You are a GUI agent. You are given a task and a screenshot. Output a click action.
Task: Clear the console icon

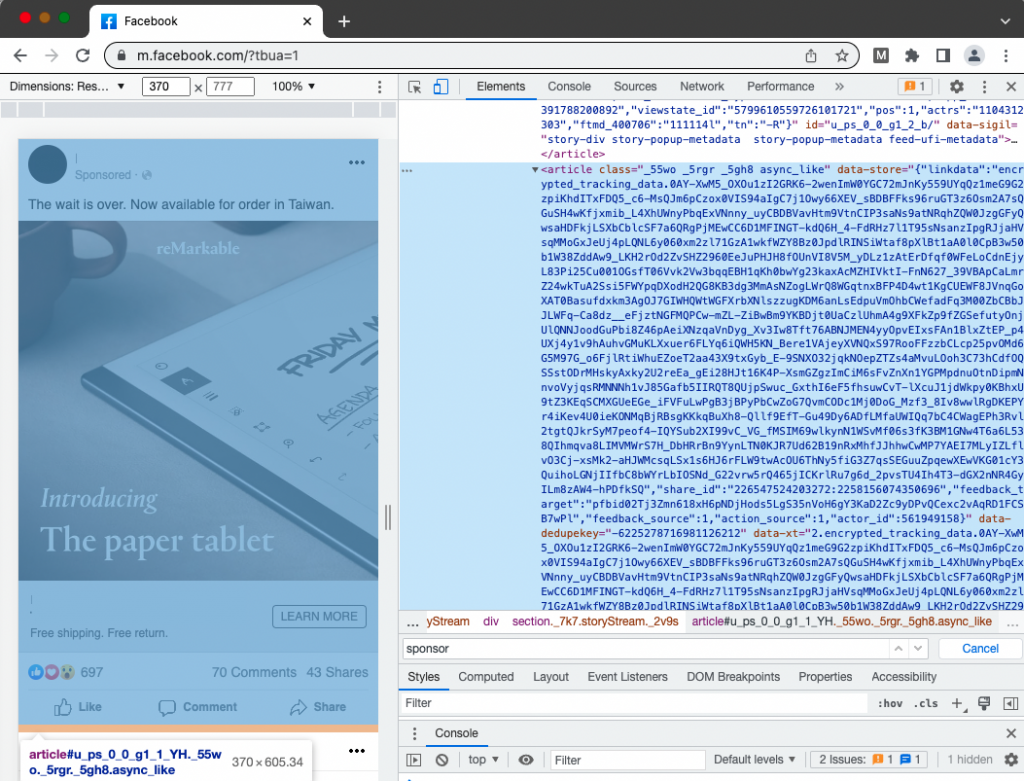[x=441, y=759]
